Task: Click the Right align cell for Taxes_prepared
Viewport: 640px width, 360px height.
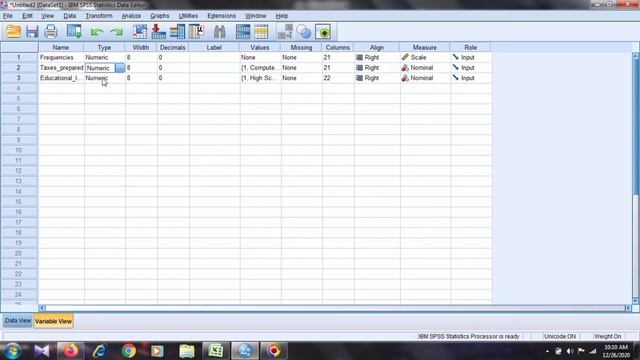Action: pos(377,68)
